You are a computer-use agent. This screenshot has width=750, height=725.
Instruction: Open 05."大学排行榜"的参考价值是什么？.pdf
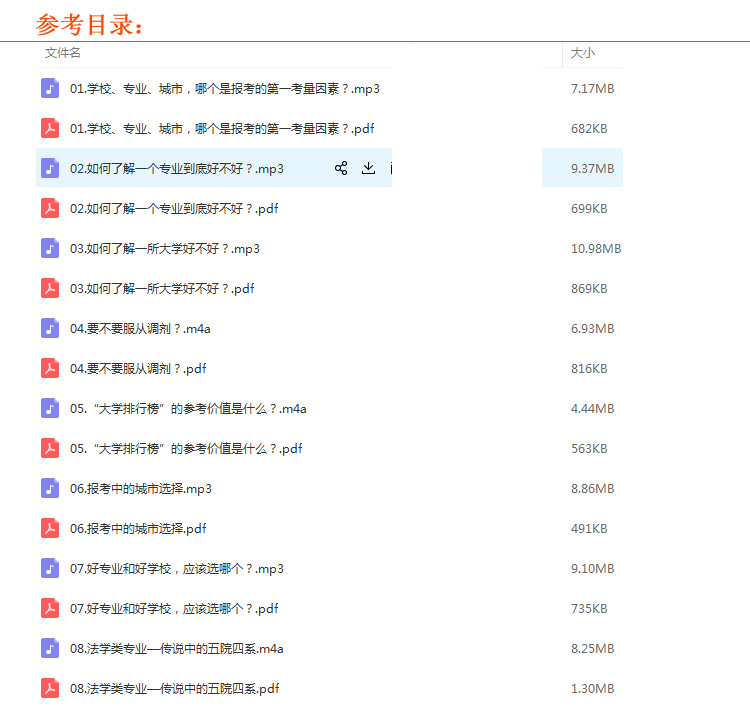point(186,448)
